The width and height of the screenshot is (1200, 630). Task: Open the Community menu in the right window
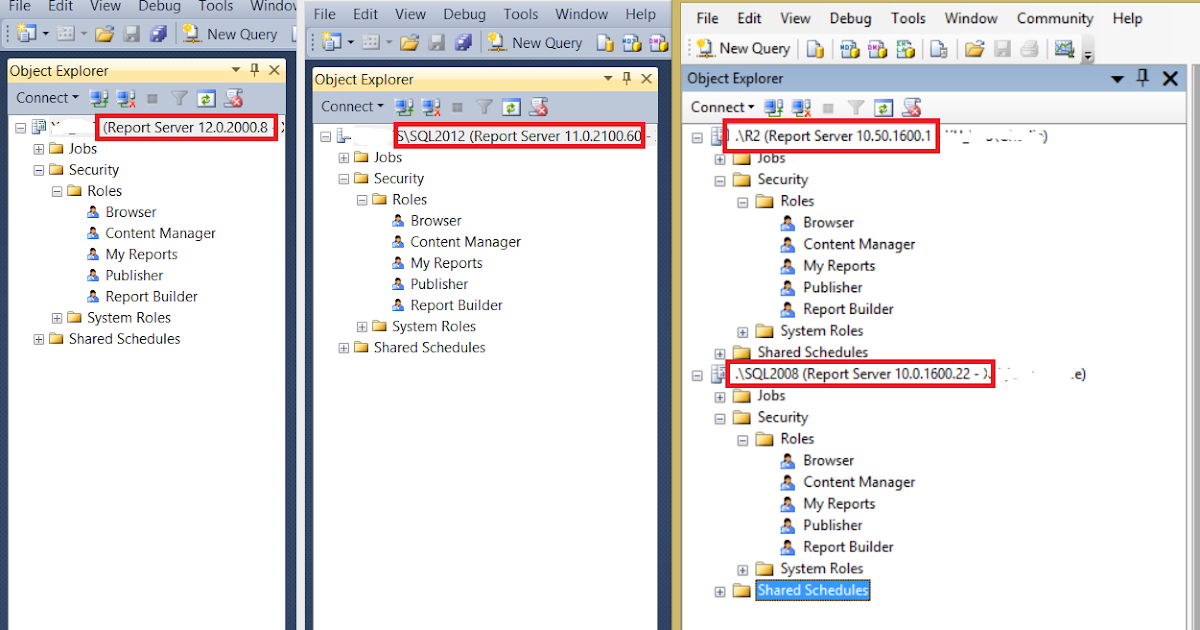[1054, 18]
